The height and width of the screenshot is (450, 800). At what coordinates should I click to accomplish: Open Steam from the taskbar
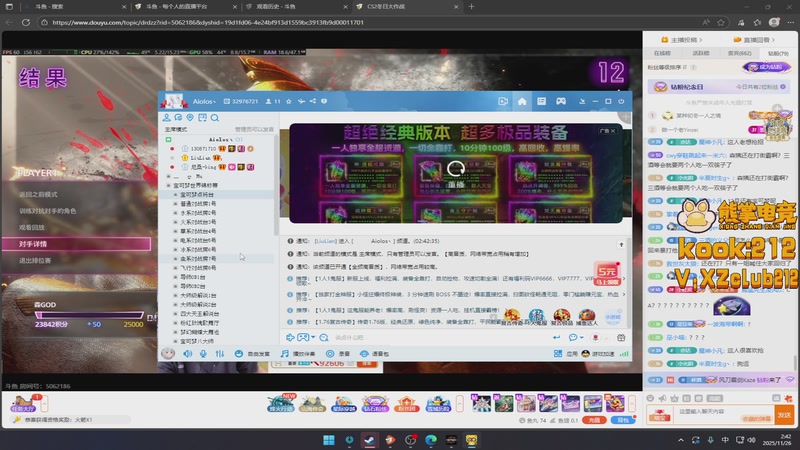pos(369,440)
